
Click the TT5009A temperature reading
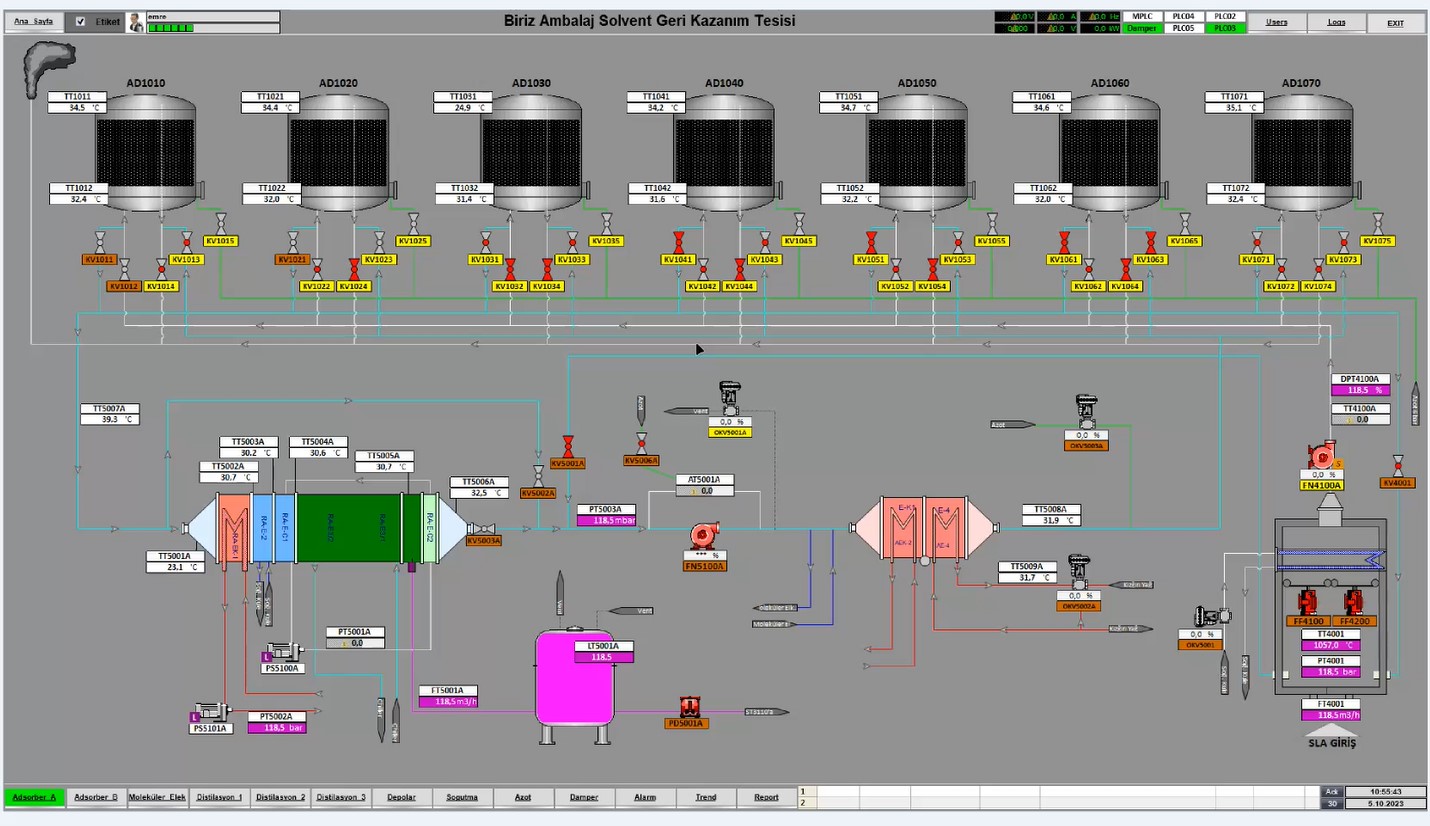(x=1027, y=577)
